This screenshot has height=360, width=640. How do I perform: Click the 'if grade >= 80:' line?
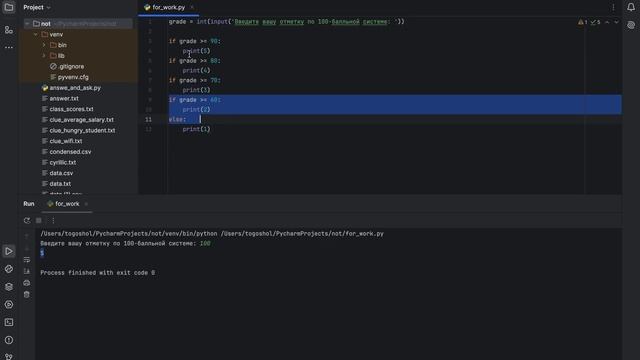[195, 60]
